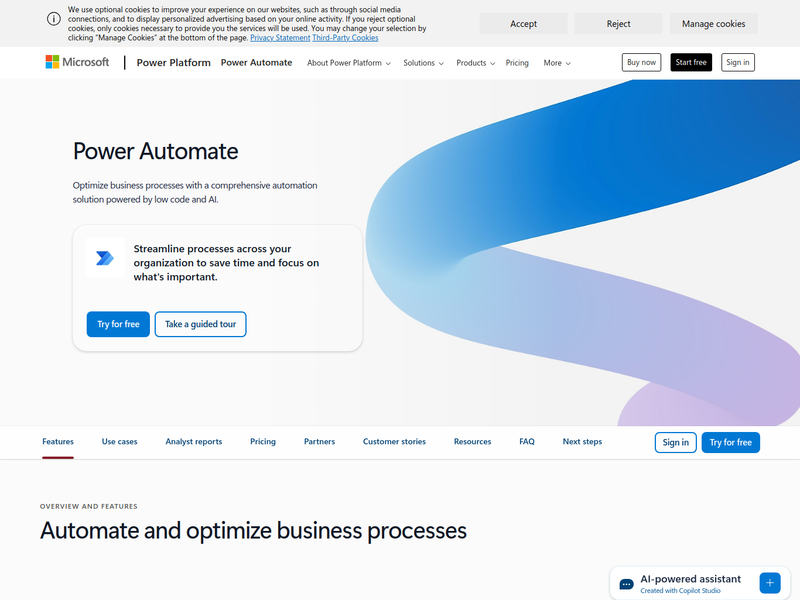Screen dimensions: 800x600
Task: Click the cookie banner info icon
Action: click(54, 19)
